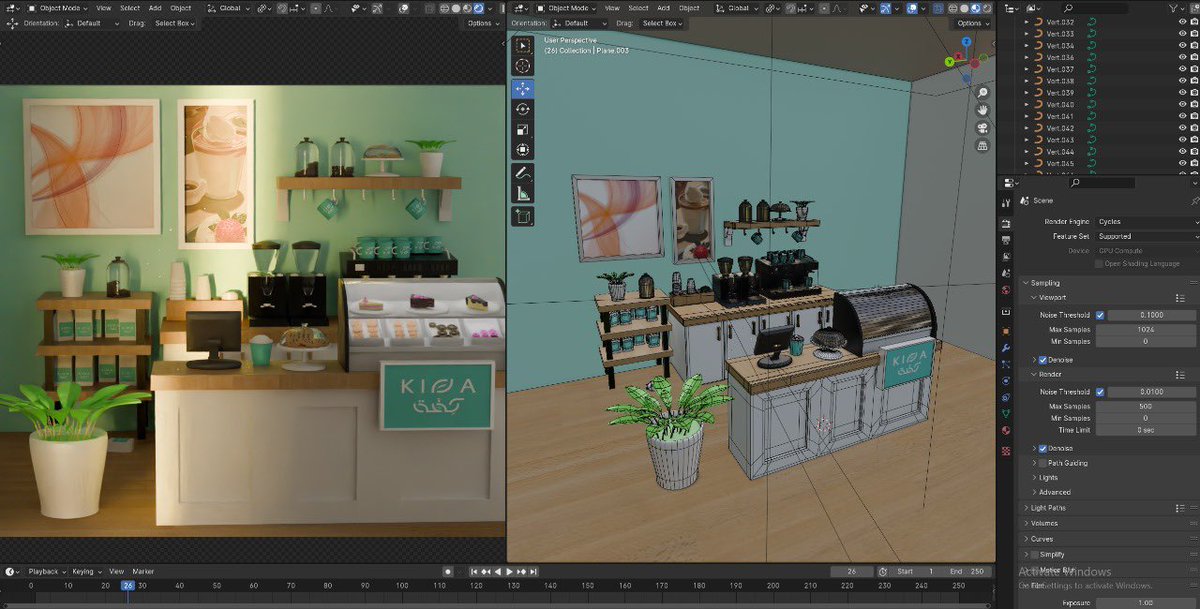
Task: Click the play animation button
Action: tap(509, 571)
